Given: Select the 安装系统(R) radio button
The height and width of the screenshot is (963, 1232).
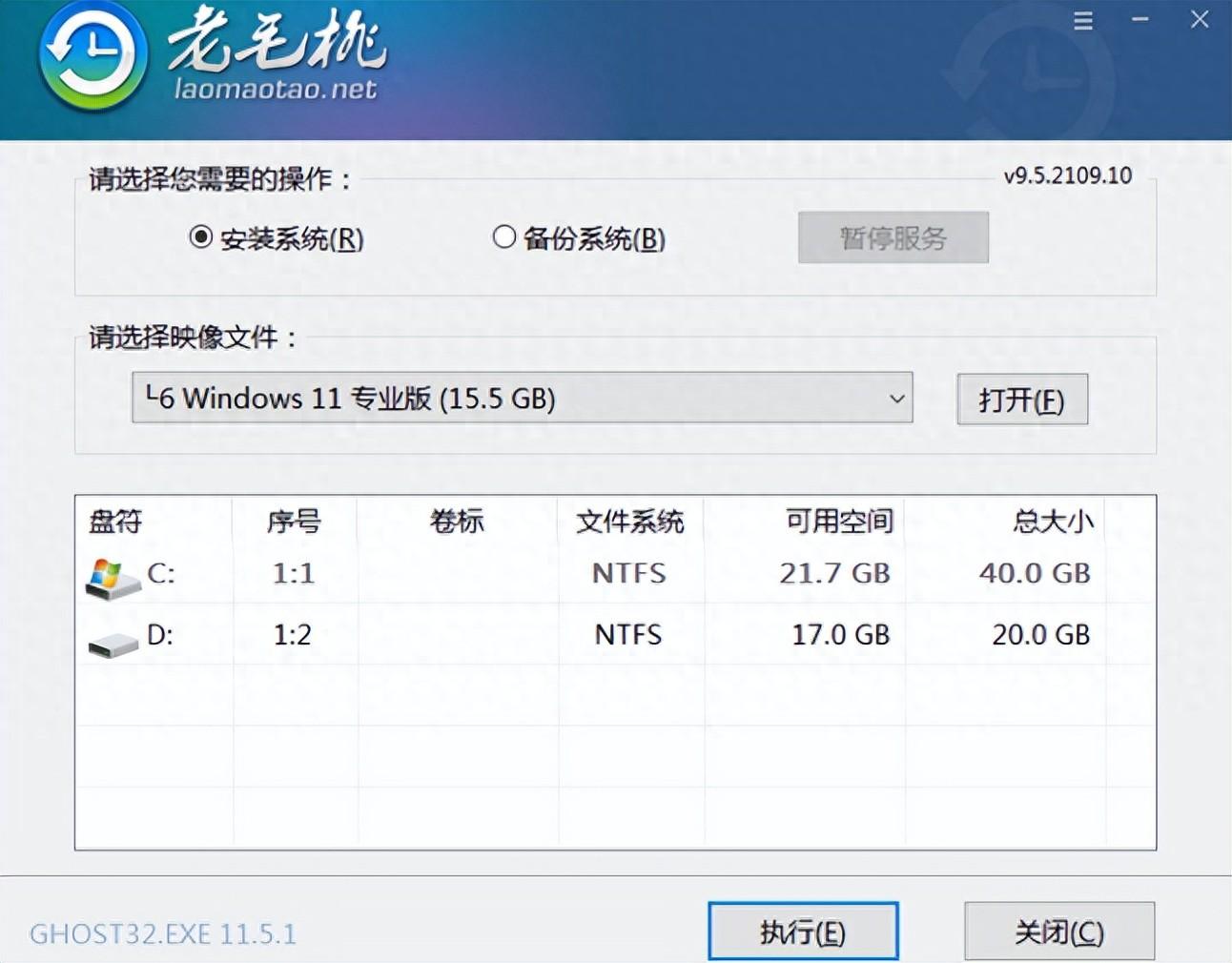Looking at the screenshot, I should click(199, 239).
